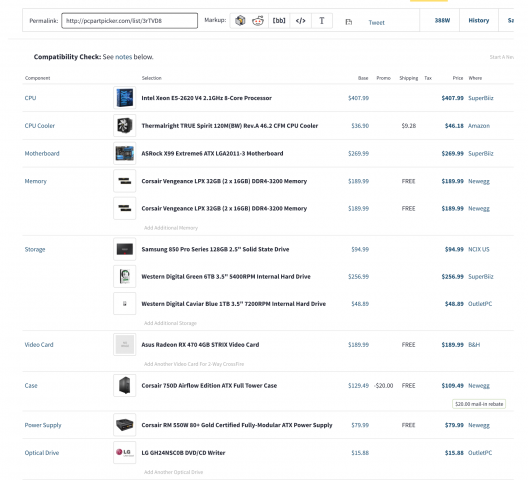The height and width of the screenshot is (480, 528).
Task: Select the HTML code markup icon
Action: pyautogui.click(x=300, y=21)
